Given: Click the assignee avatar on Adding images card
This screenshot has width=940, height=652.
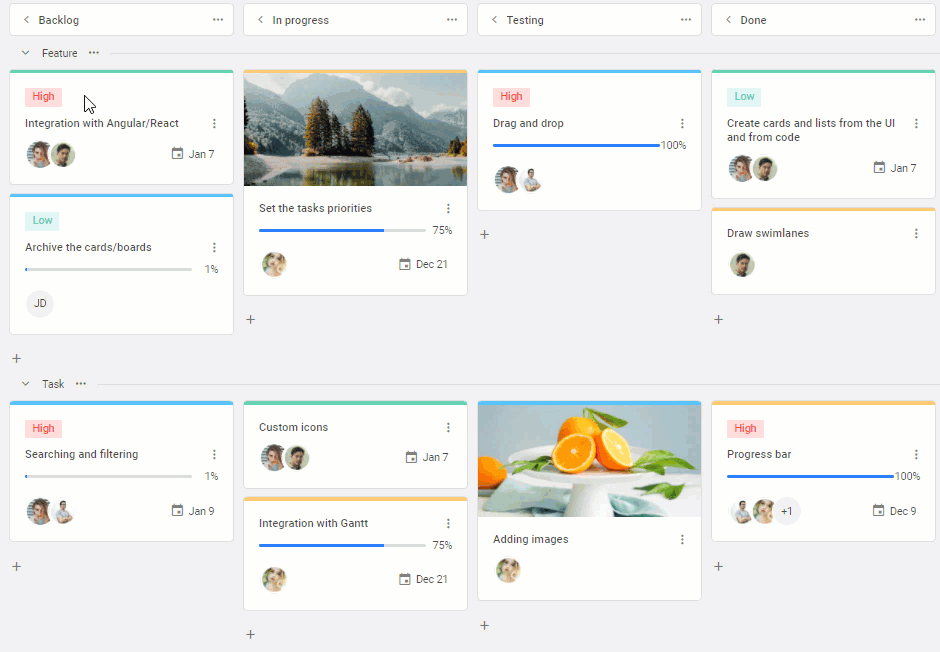Looking at the screenshot, I should 508,570.
